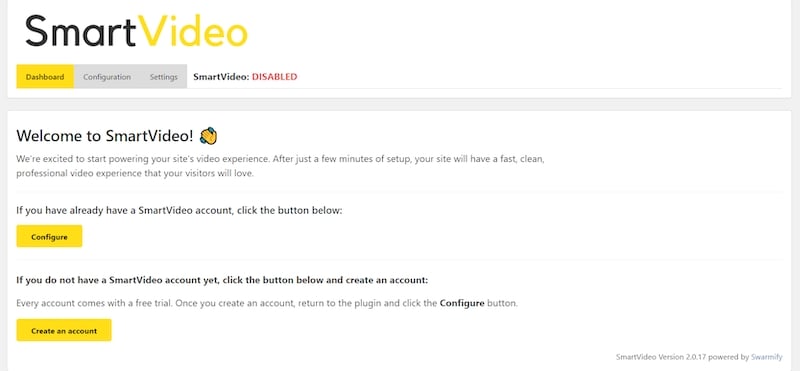Screen dimensions: 800x371
Task: Click the black "Smart" part of logo
Action: [81, 31]
